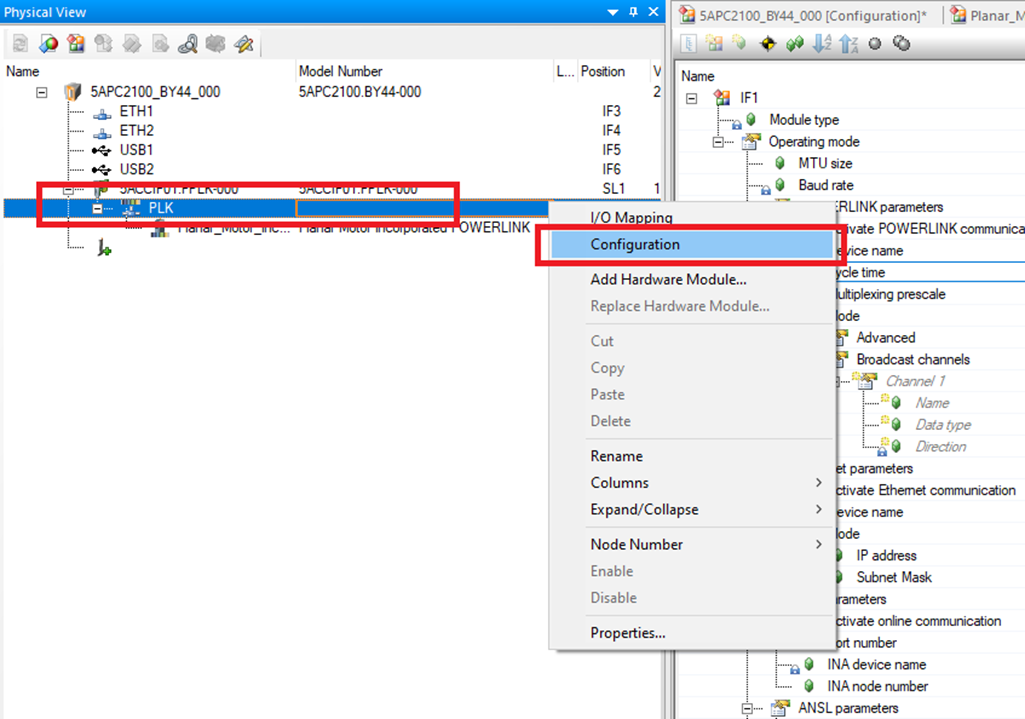The image size is (1025, 719).
Task: Click the green plus add-module icon in tree
Action: (103, 249)
